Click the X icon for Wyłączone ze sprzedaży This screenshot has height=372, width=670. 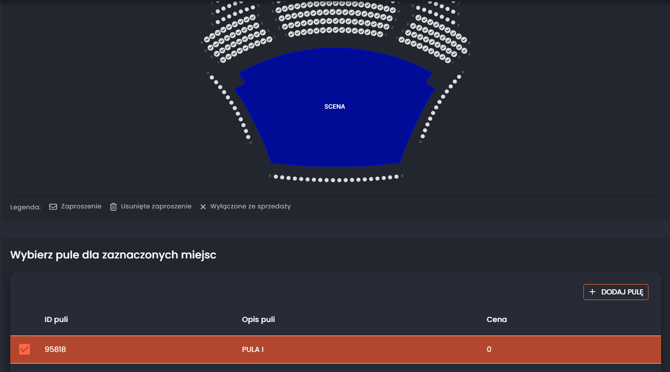[203, 207]
